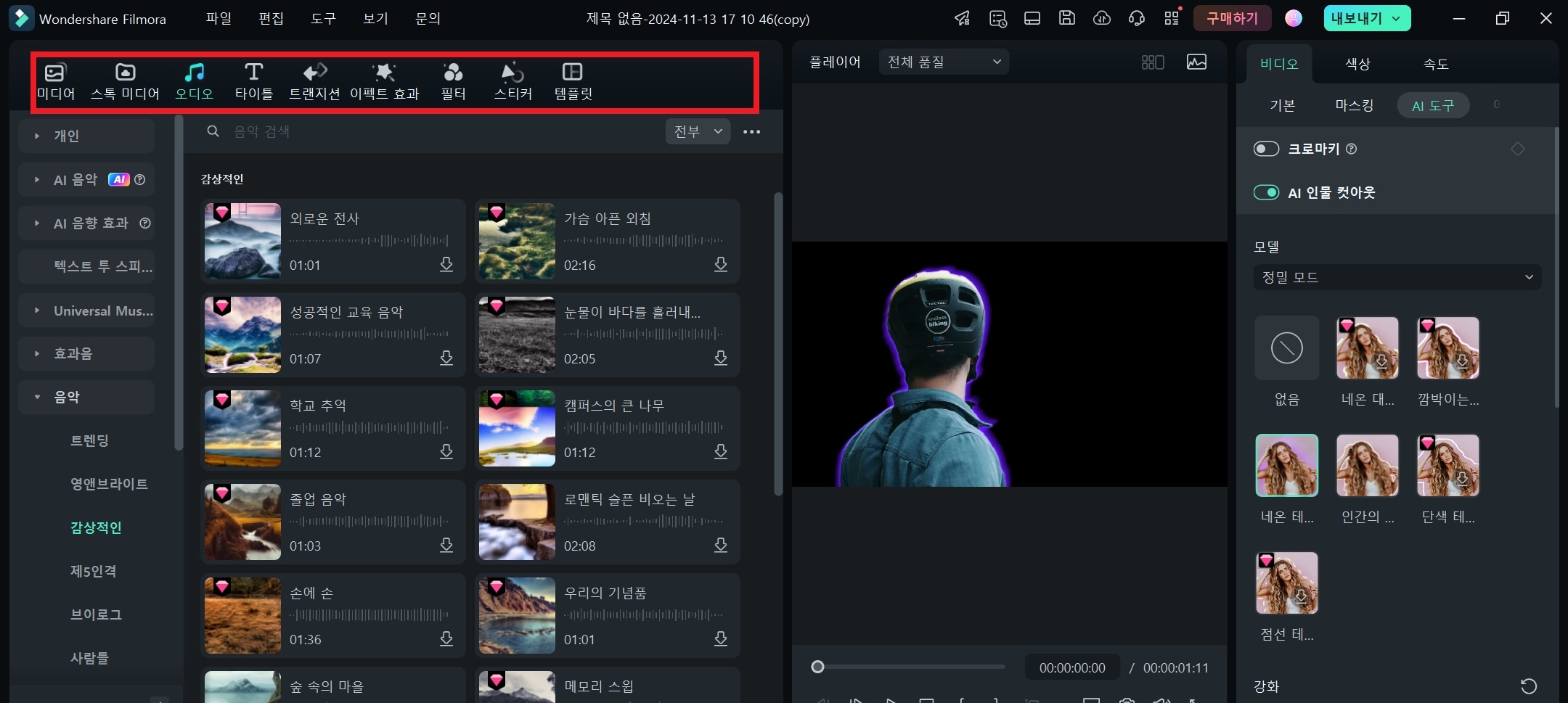The image size is (1568, 703).
Task: Open the 필터 filters panel
Action: pos(453,82)
